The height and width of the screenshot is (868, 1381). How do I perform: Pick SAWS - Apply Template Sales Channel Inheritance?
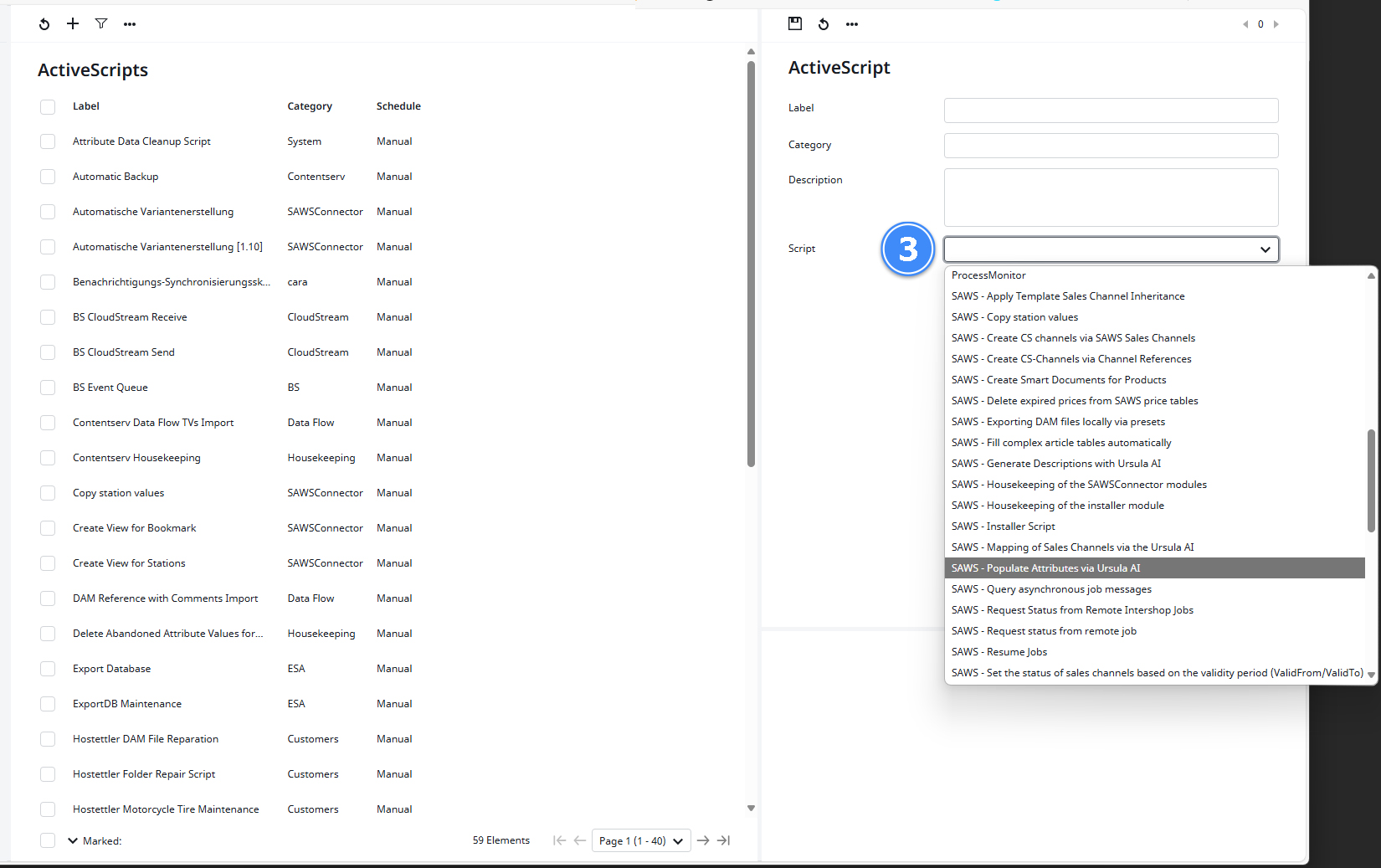(1154, 296)
